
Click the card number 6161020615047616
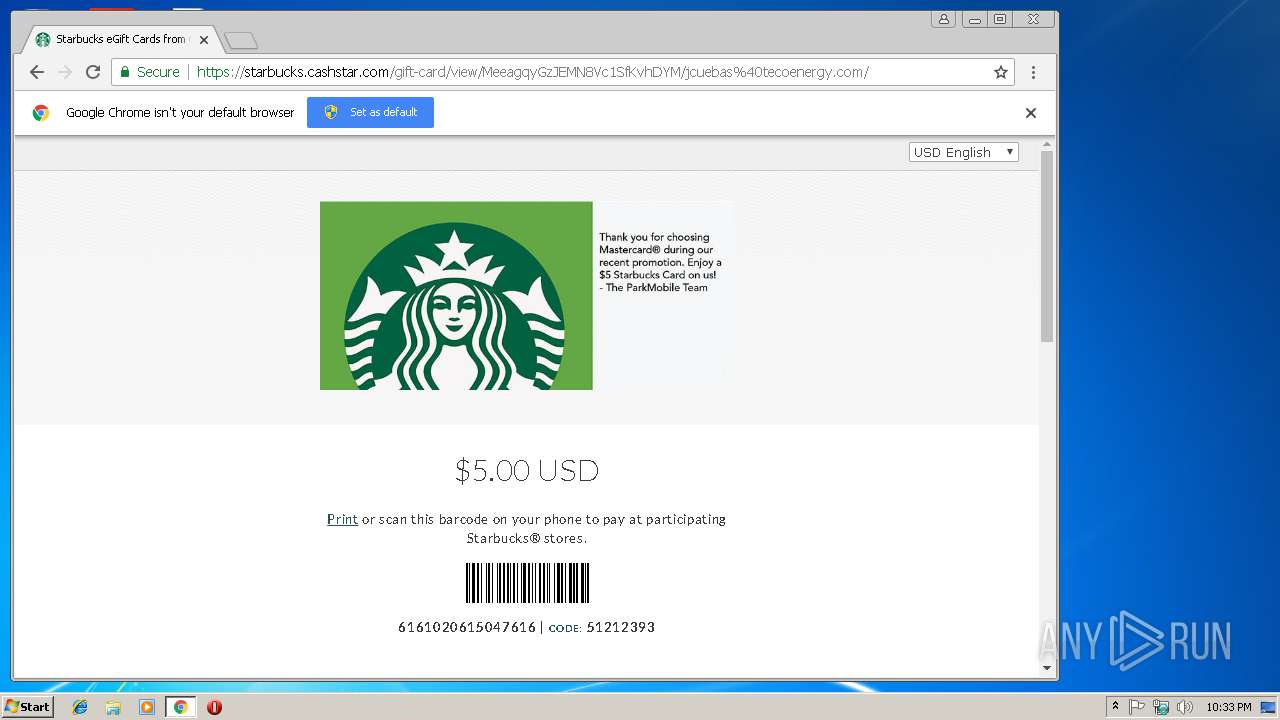[467, 627]
